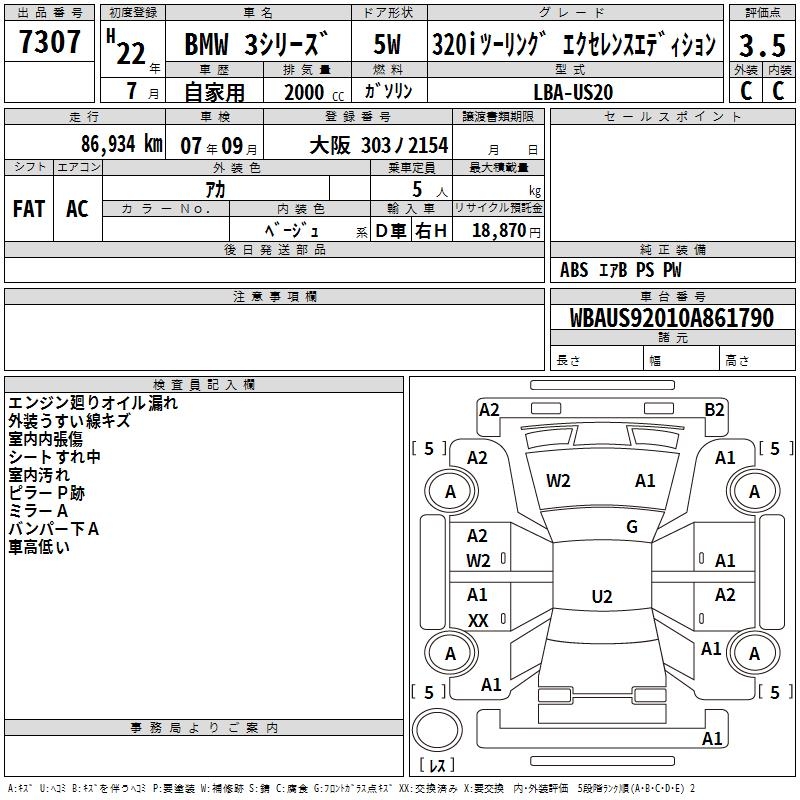Select the displacement value 2000 cc
Image resolution: width=800 pixels, height=800 pixels.
click(314, 93)
